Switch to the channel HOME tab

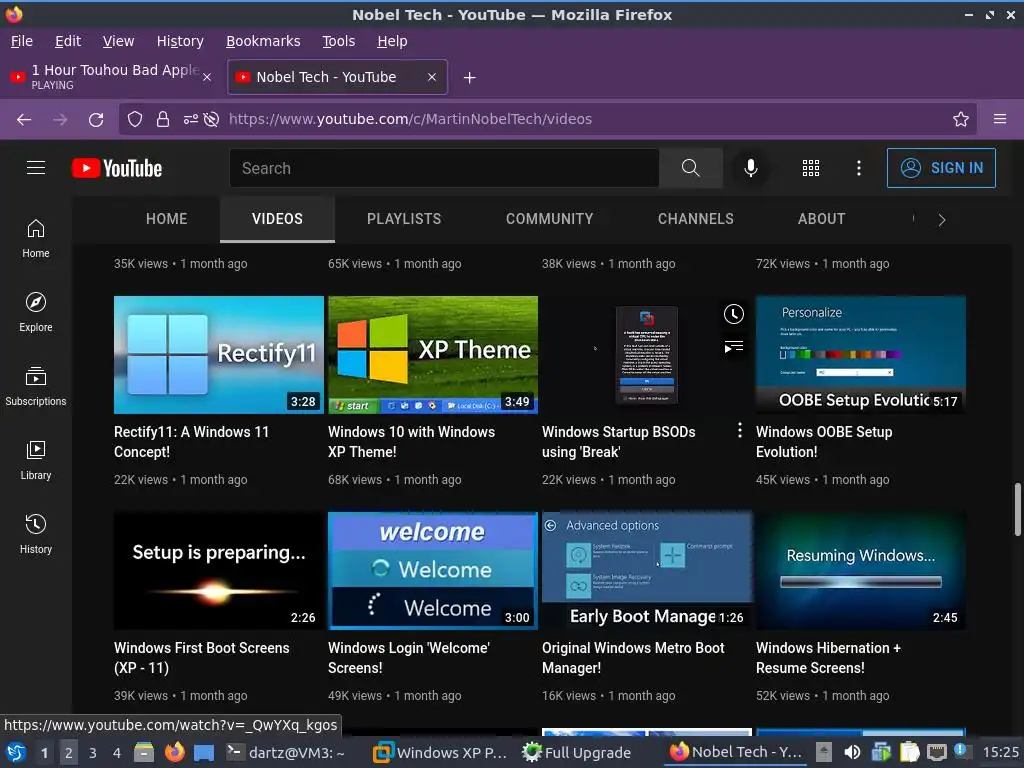point(167,219)
